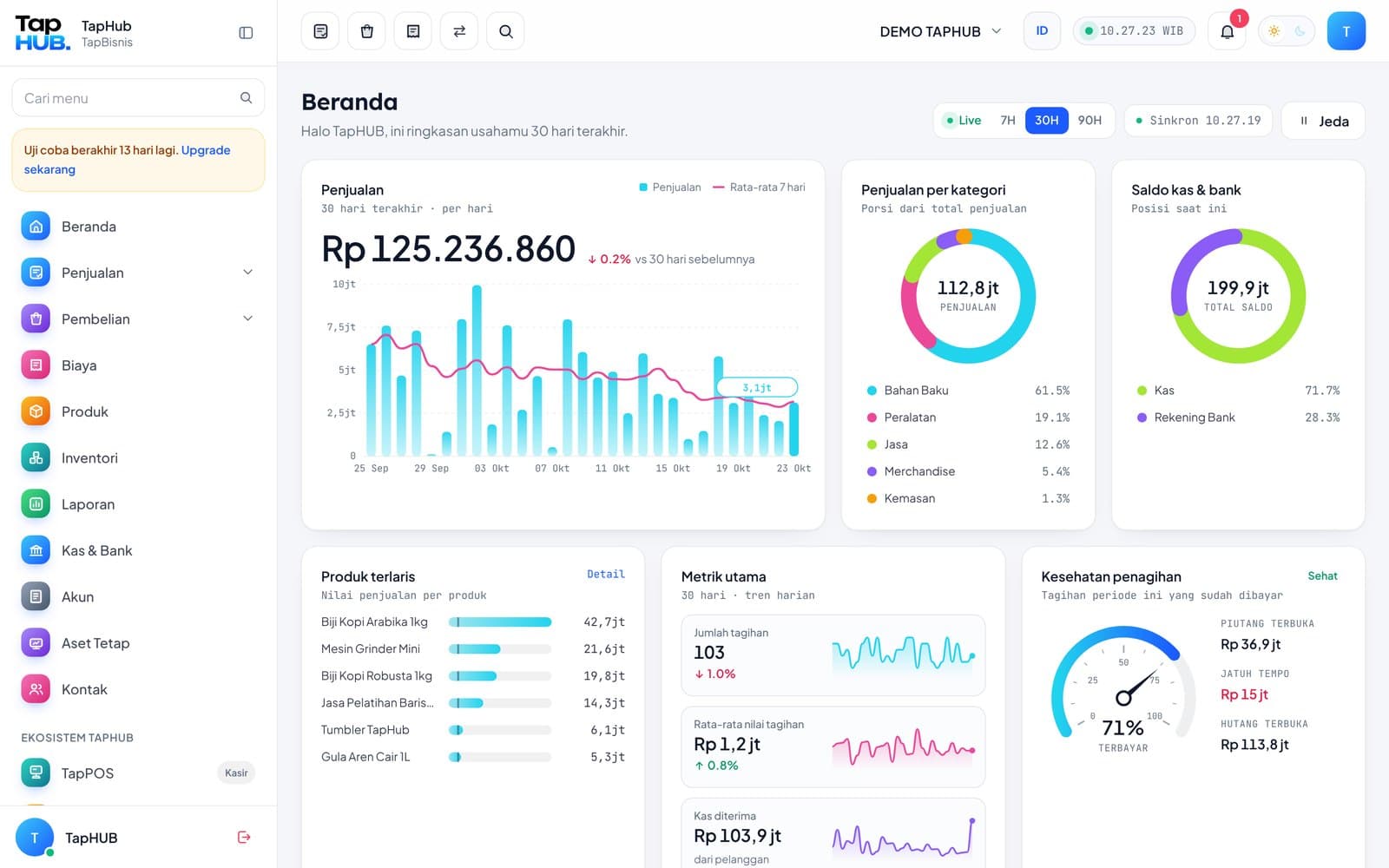Screen dimensions: 1389x868
Task: Open the expense receipt shortcut icon in toolbar
Action: [x=413, y=31]
